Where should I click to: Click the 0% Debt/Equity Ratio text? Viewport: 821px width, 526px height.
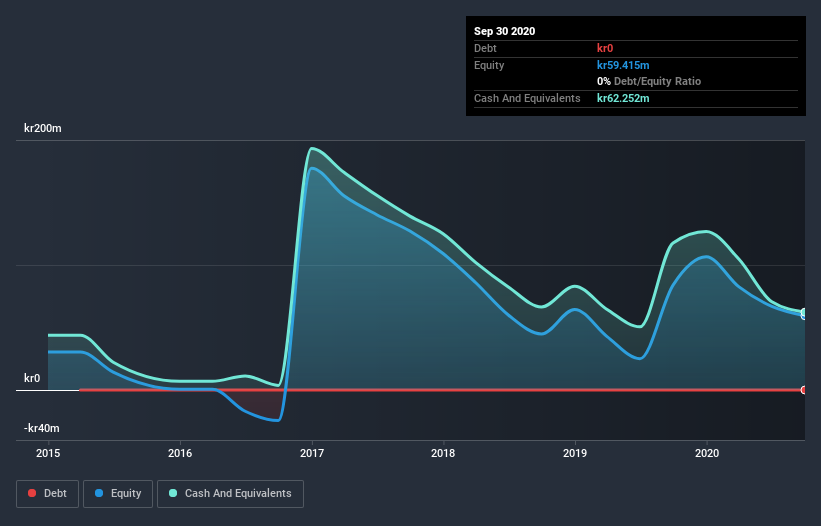[649, 81]
